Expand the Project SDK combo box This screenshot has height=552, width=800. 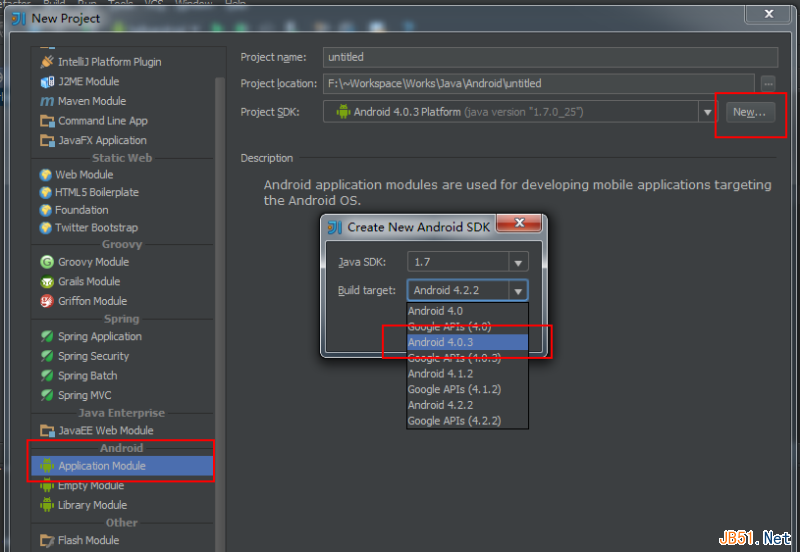click(x=708, y=112)
